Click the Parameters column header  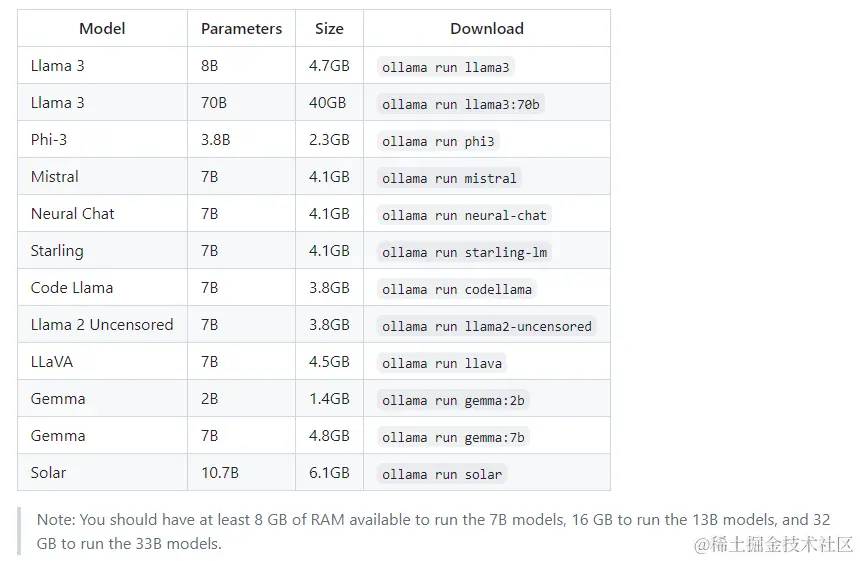(241, 28)
